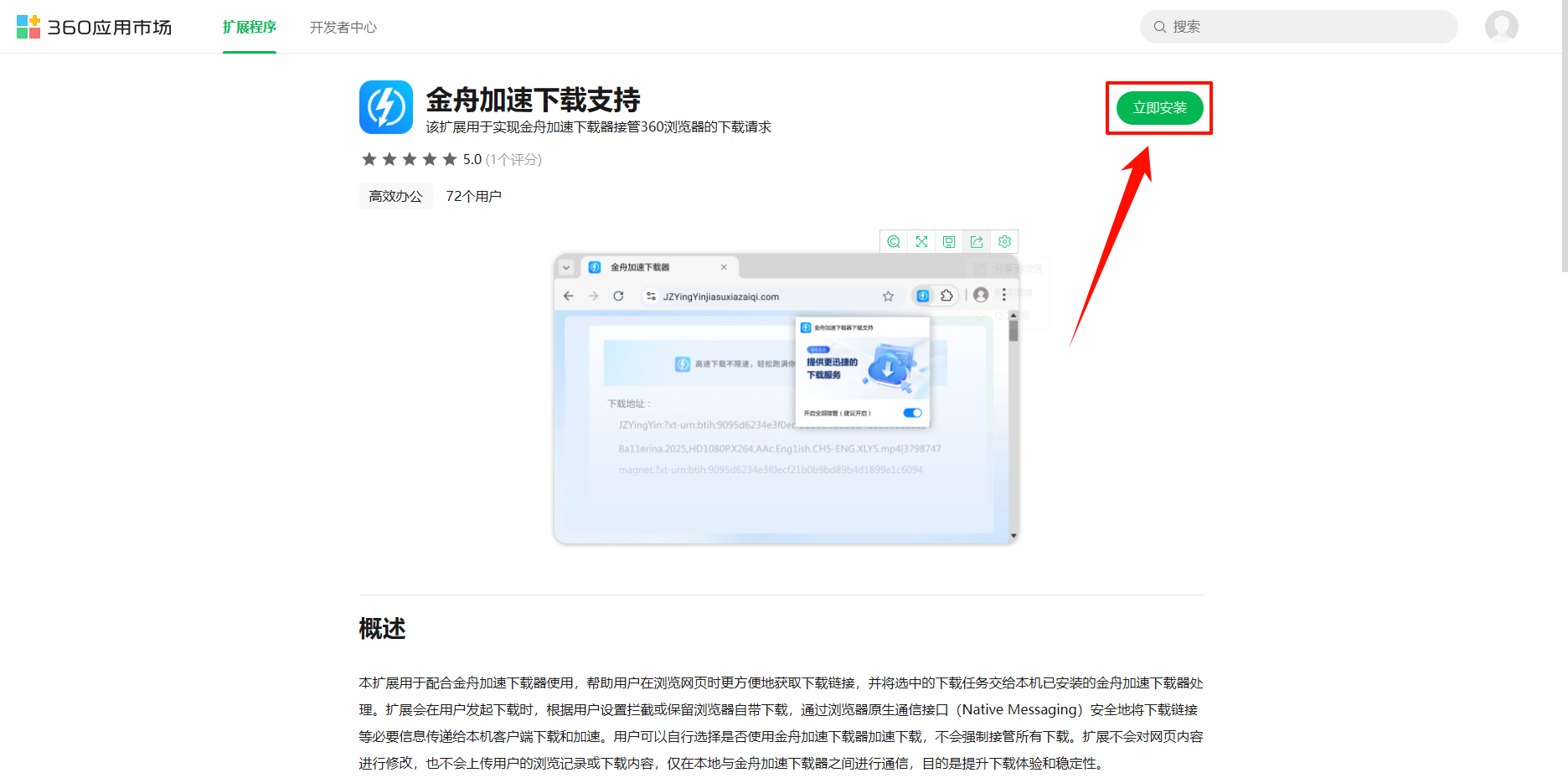
Task: Open the 开发者中心 tab
Action: tap(343, 28)
